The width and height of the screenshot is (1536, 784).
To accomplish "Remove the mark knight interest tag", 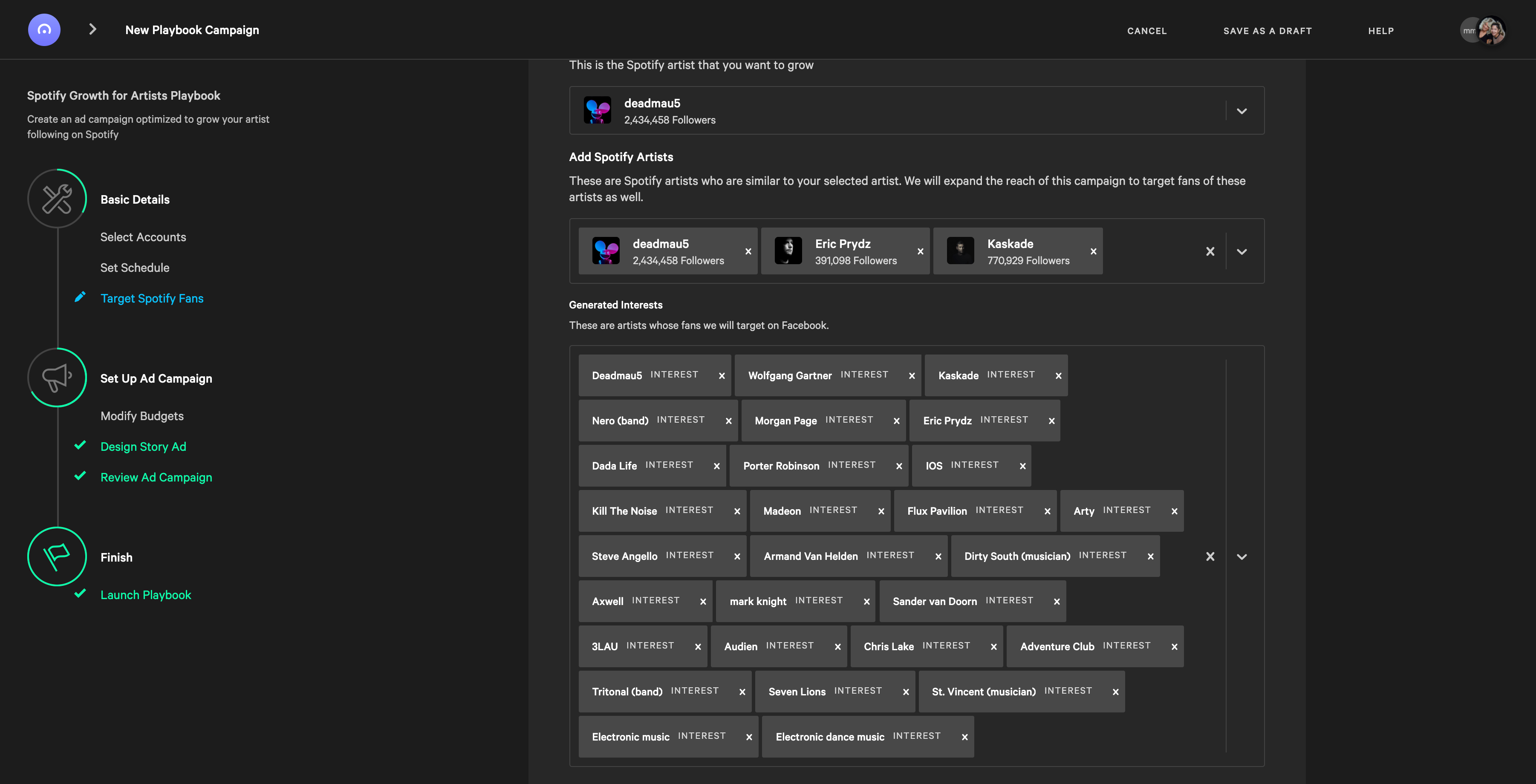I will pos(867,602).
